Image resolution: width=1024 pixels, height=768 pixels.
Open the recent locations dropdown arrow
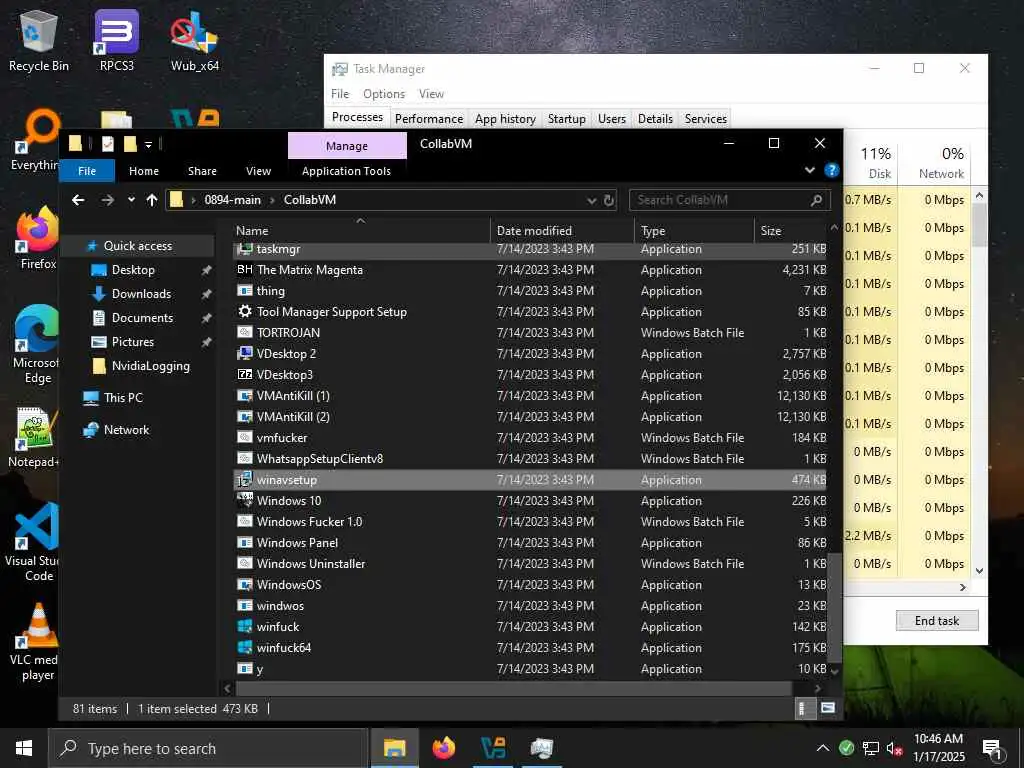pos(131,200)
